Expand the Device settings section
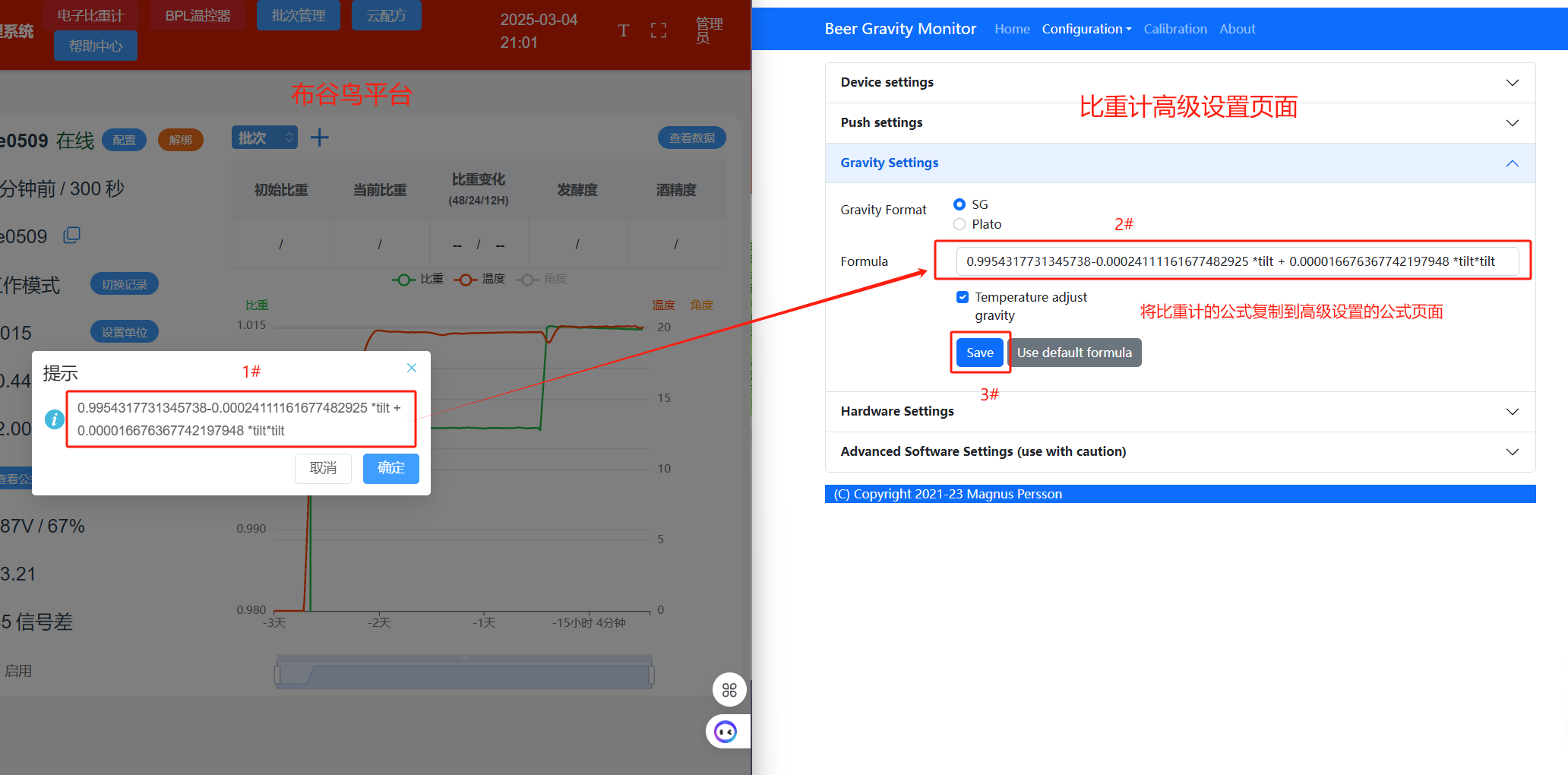The width and height of the screenshot is (1568, 775). click(x=1180, y=82)
